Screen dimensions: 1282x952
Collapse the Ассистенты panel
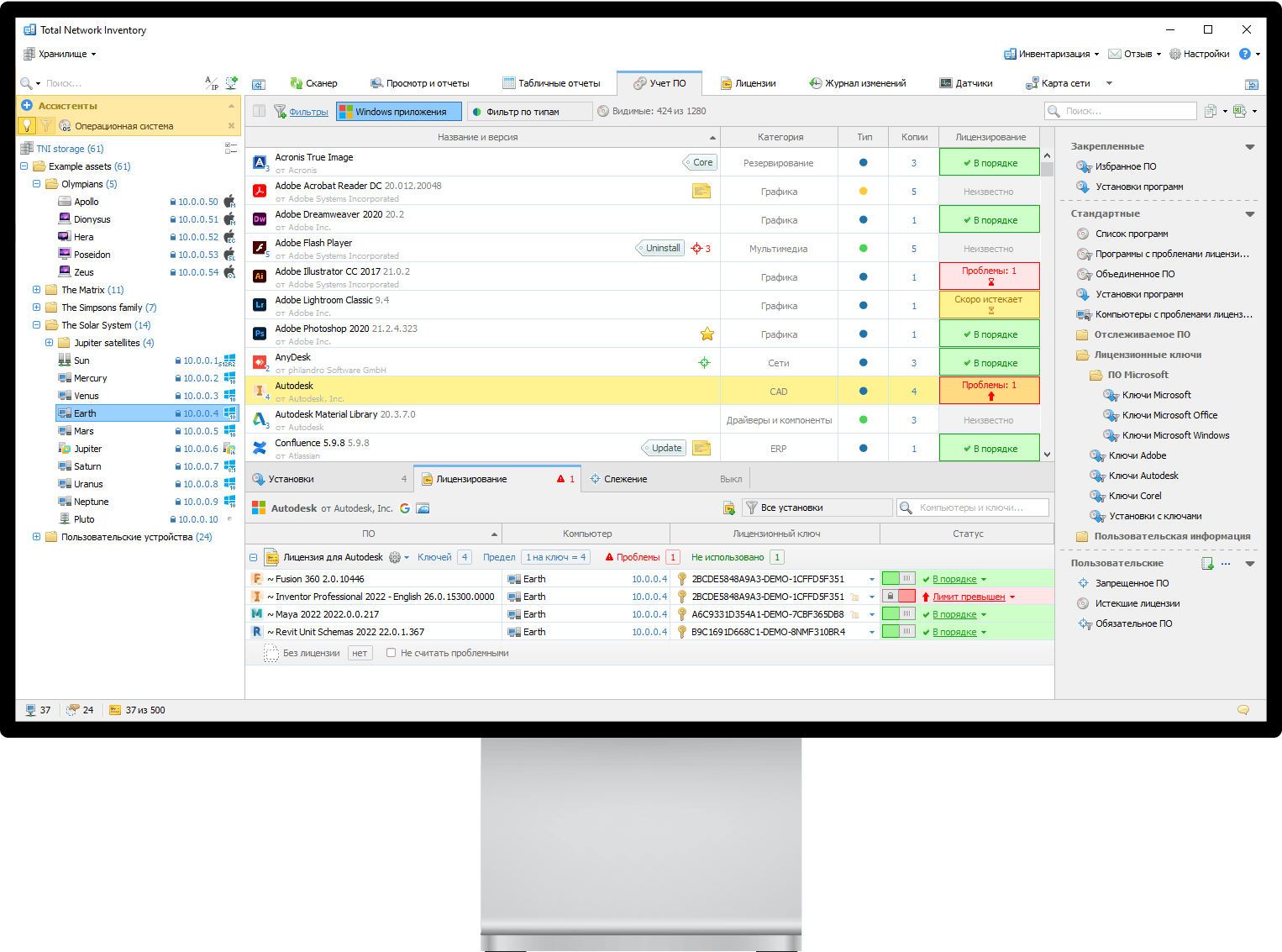point(231,106)
